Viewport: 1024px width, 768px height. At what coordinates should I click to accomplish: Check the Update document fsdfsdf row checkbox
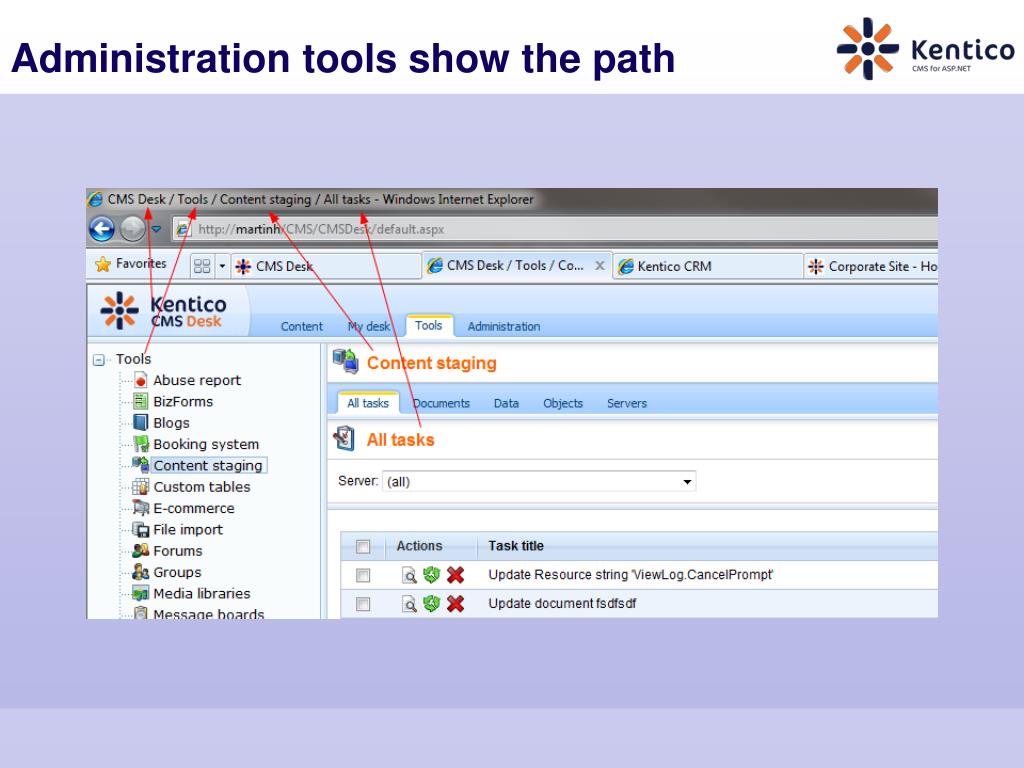tap(363, 604)
